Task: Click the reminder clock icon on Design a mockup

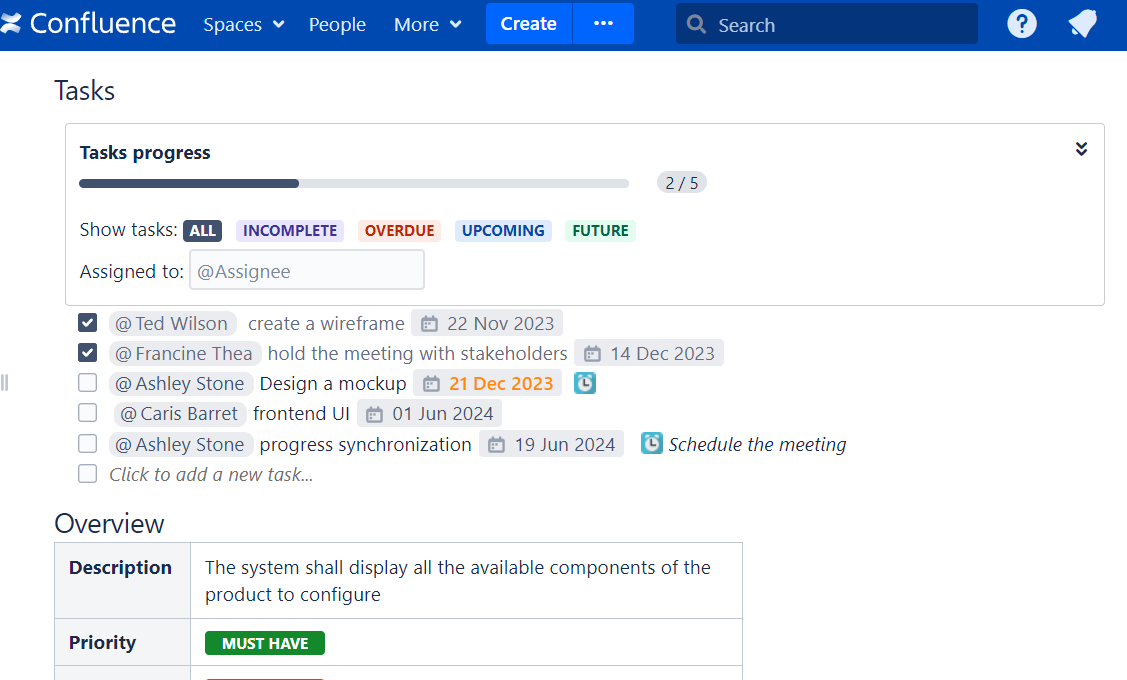Action: [584, 382]
